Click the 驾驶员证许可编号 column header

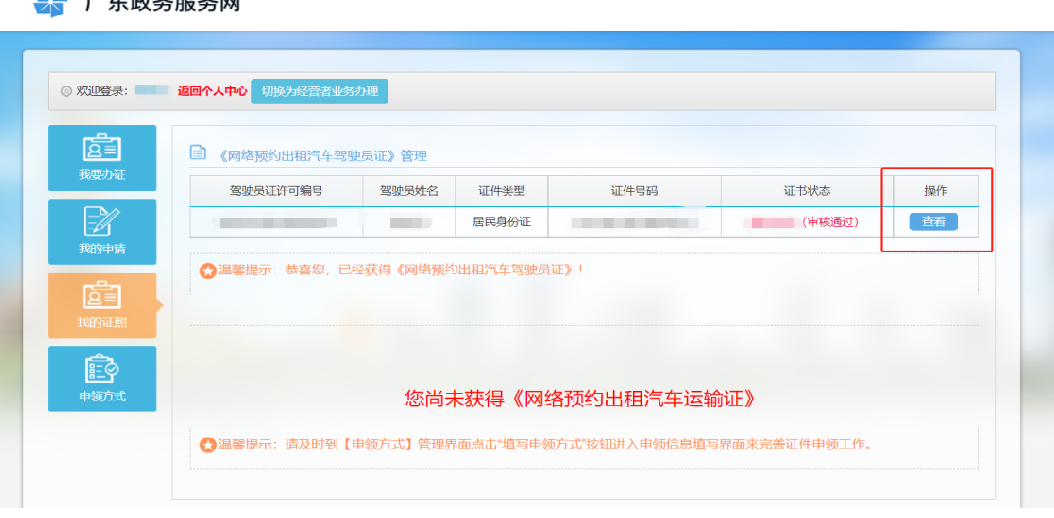pyautogui.click(x=276, y=191)
